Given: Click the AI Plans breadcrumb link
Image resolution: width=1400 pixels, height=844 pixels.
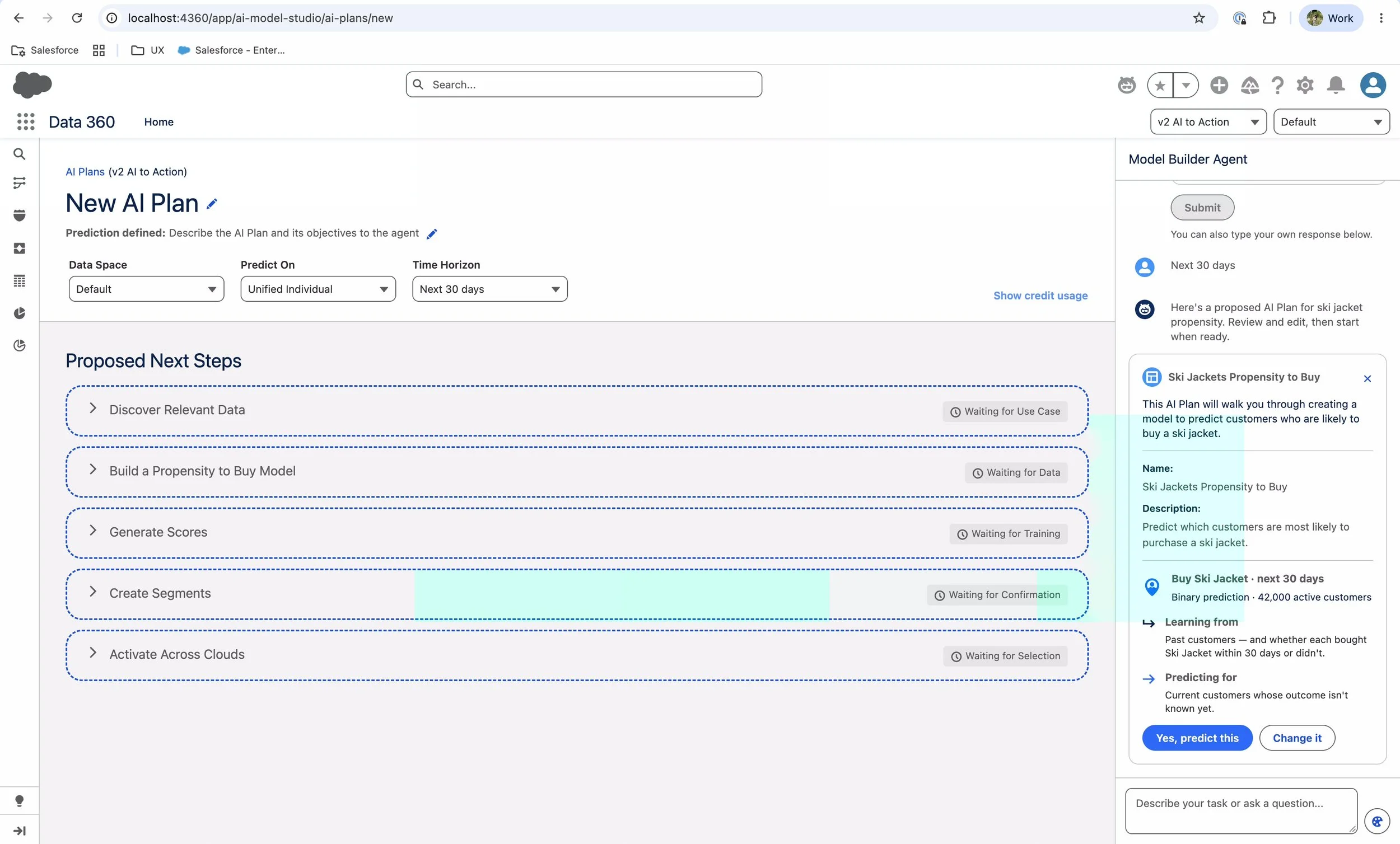Looking at the screenshot, I should [85, 171].
